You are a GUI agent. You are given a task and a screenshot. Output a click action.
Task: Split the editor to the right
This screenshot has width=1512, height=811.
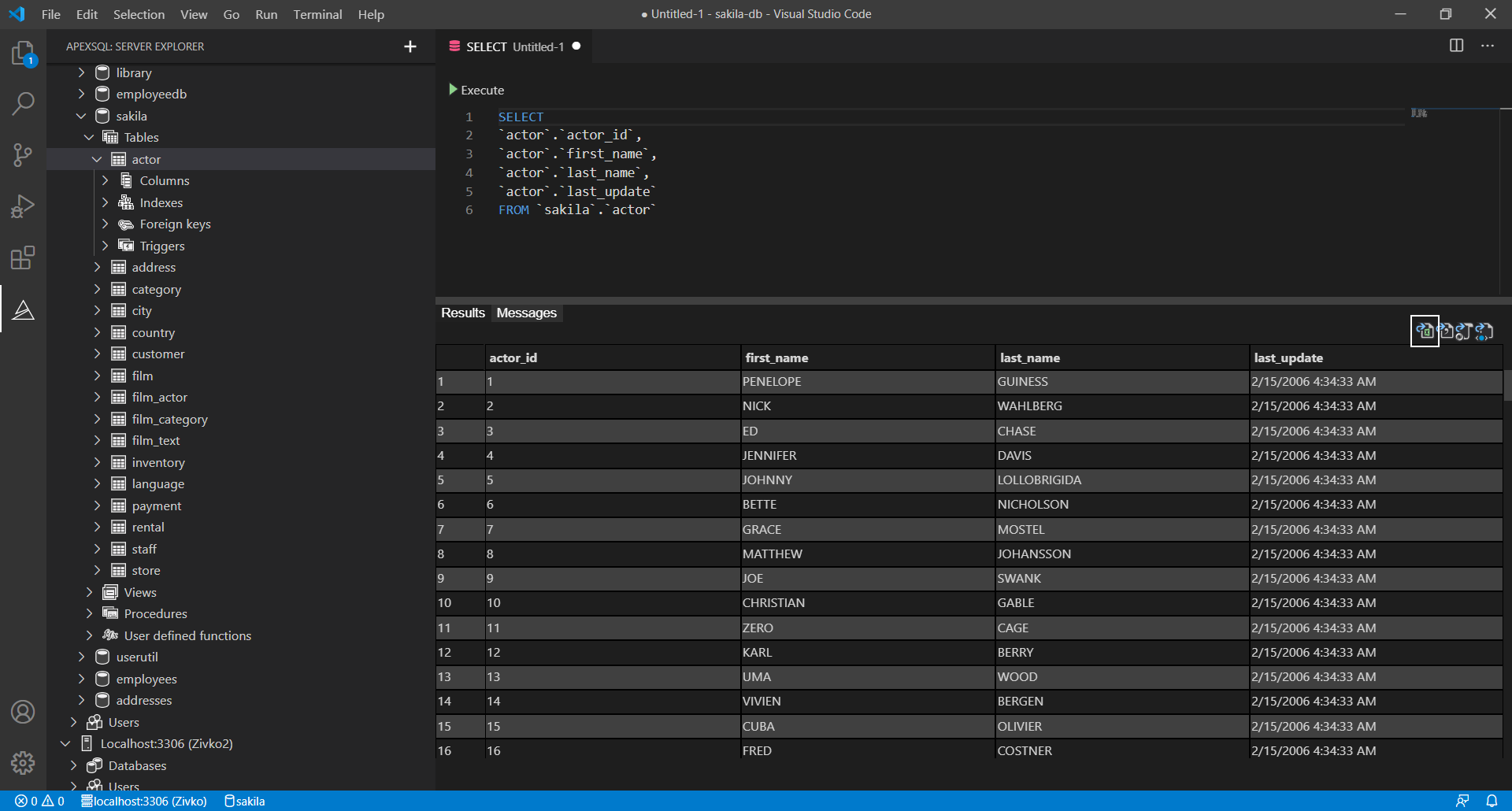click(x=1456, y=46)
